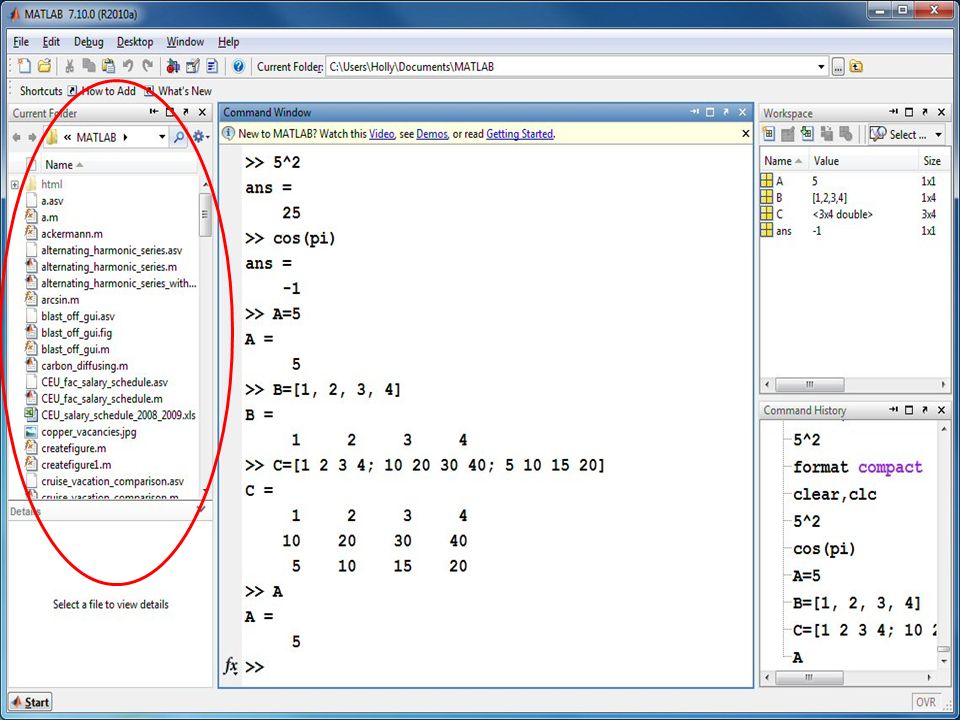Open the Help menu
Screen dimensions: 960x720
[228, 42]
